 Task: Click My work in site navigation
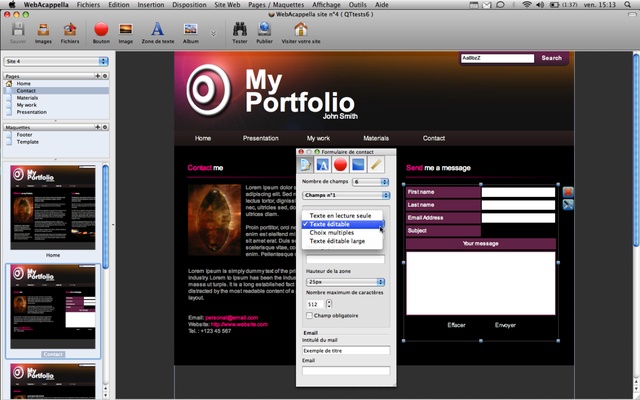[x=318, y=138]
